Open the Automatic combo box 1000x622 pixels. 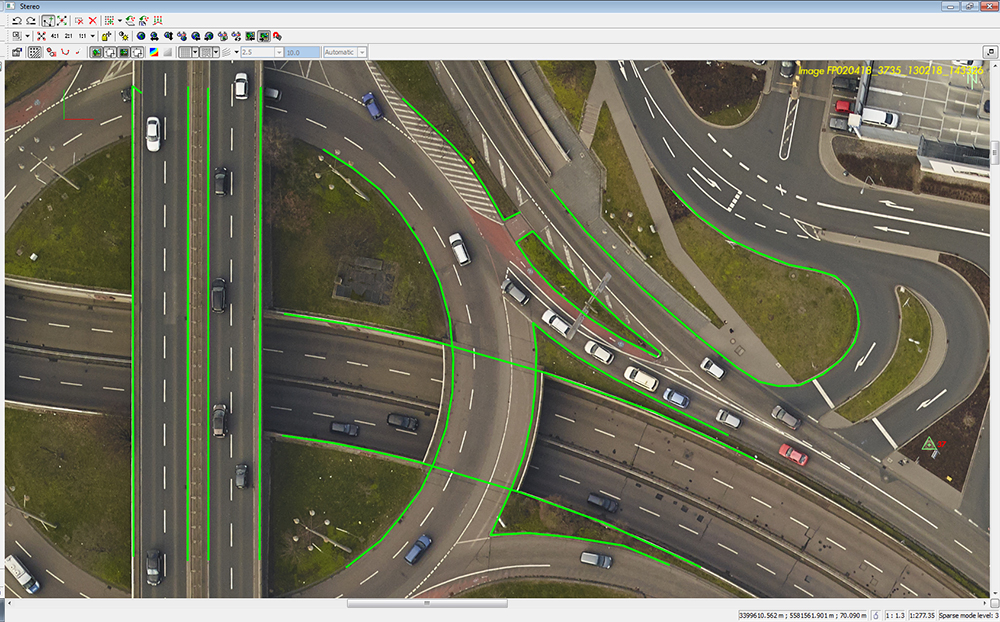pos(344,52)
